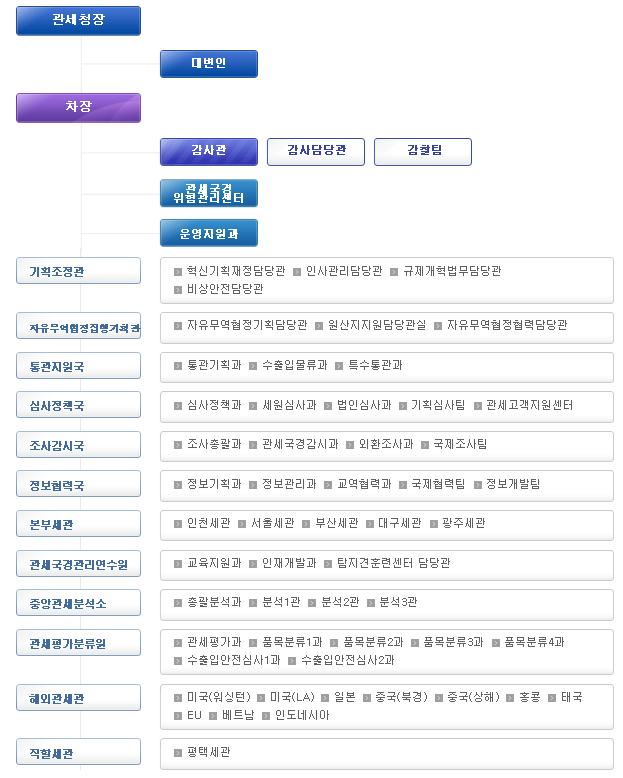Select the 평택세관 link
The image size is (623, 778).
point(209,752)
